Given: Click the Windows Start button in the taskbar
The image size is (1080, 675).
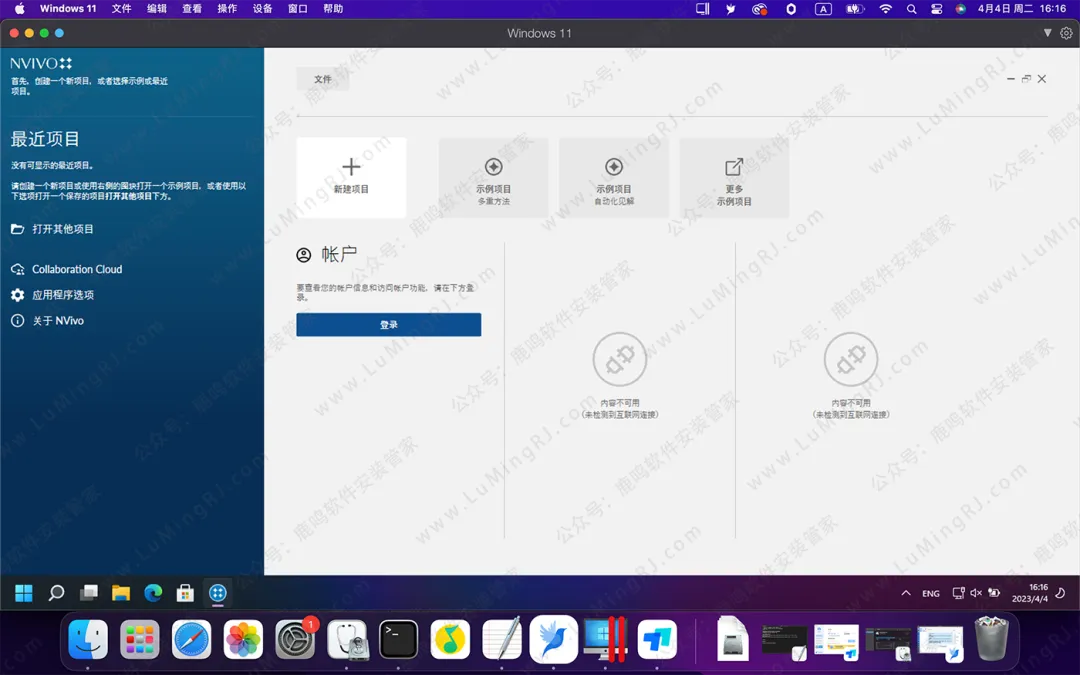Looking at the screenshot, I should coord(24,593).
